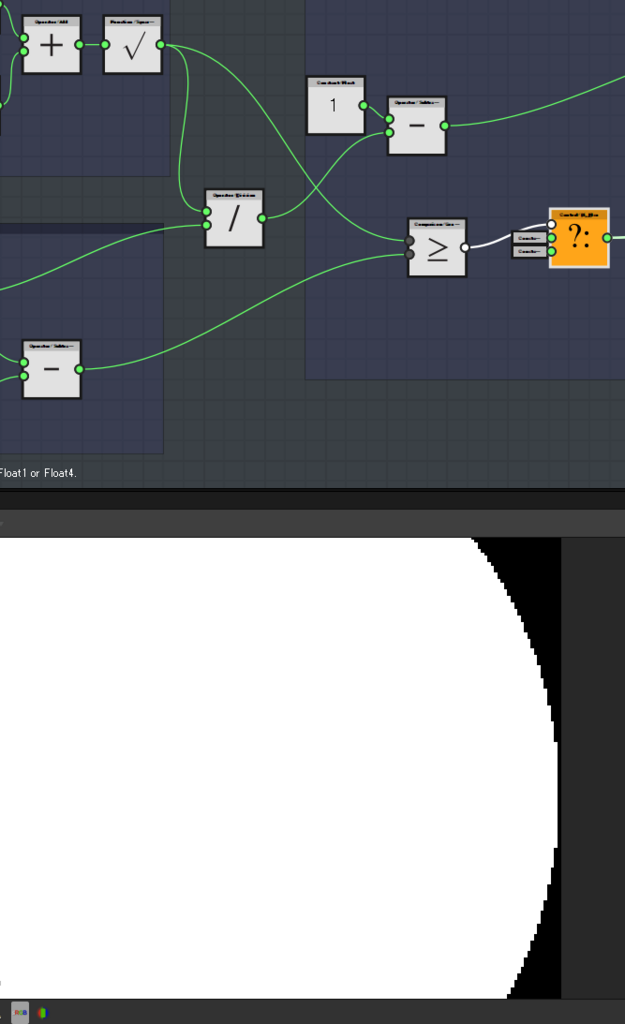Click the output port of the division node
625x1024 pixels.
[x=262, y=219]
